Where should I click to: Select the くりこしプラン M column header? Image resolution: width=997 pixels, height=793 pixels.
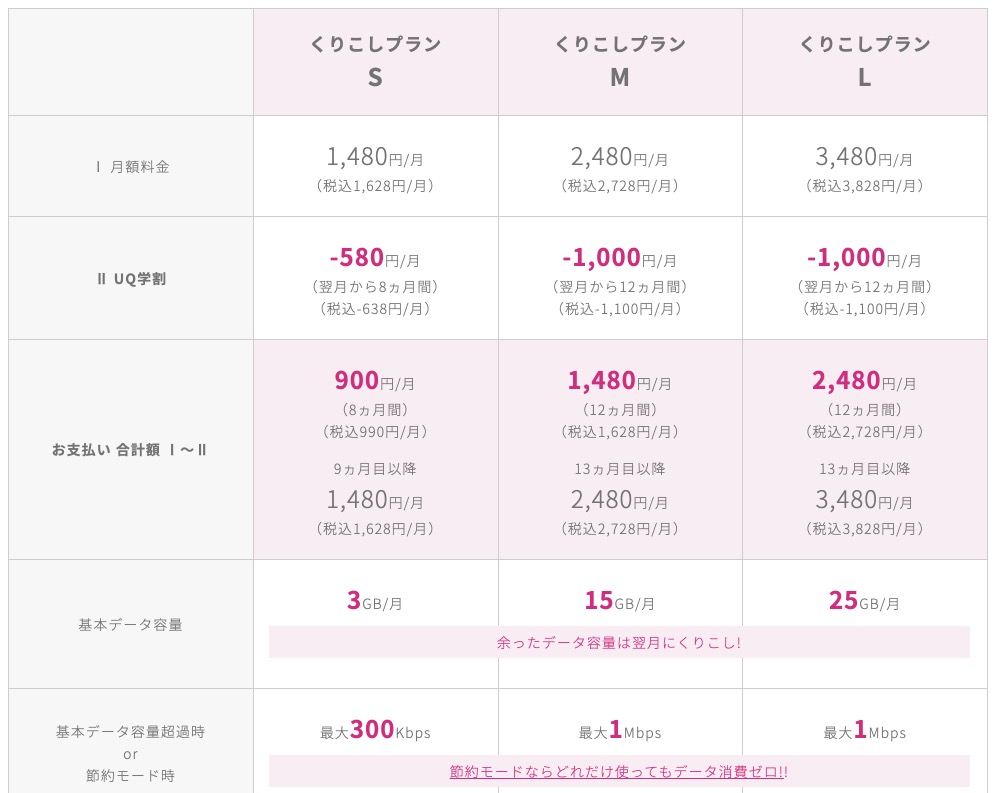point(620,61)
